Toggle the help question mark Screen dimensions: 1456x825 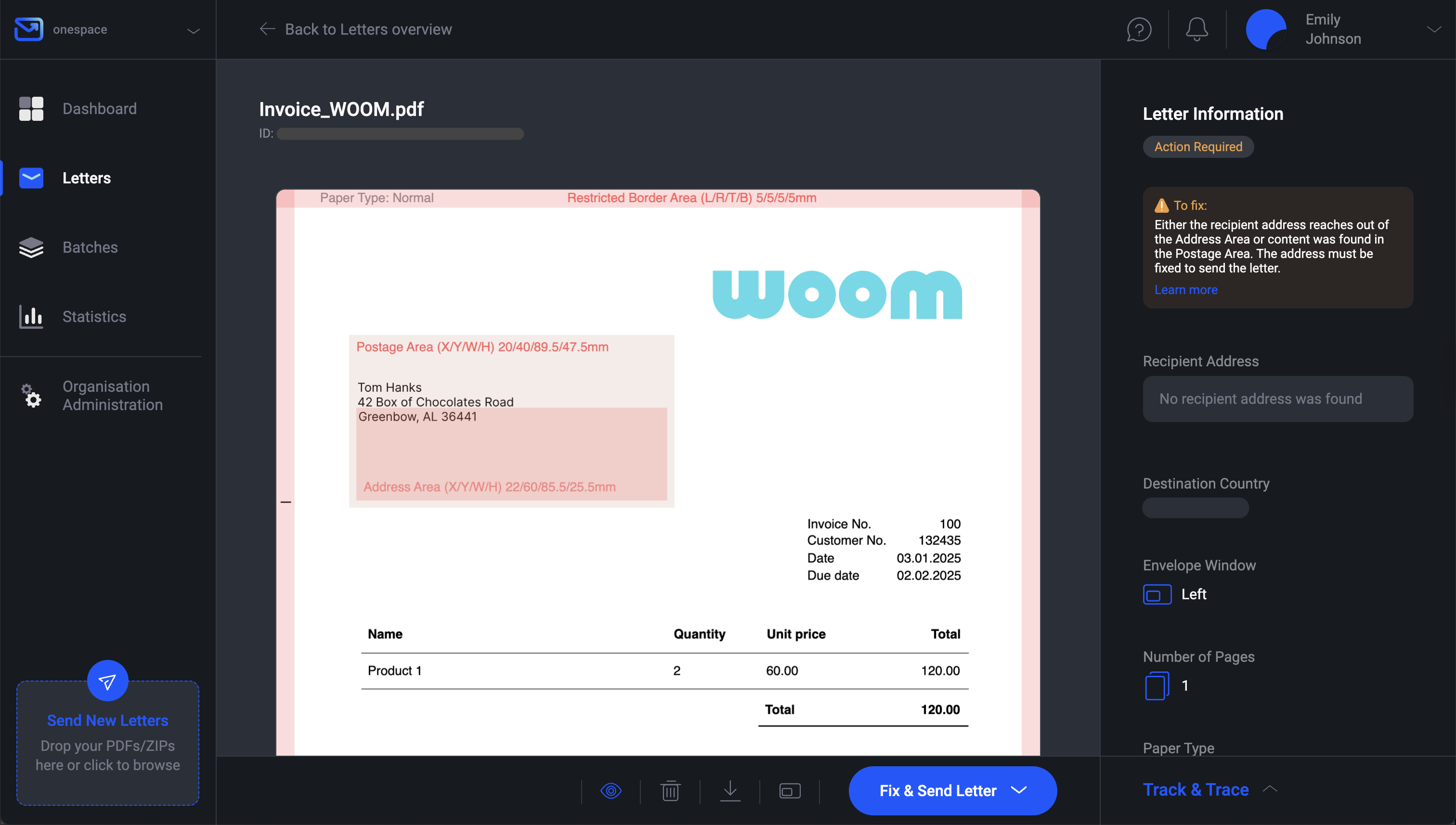click(x=1139, y=29)
